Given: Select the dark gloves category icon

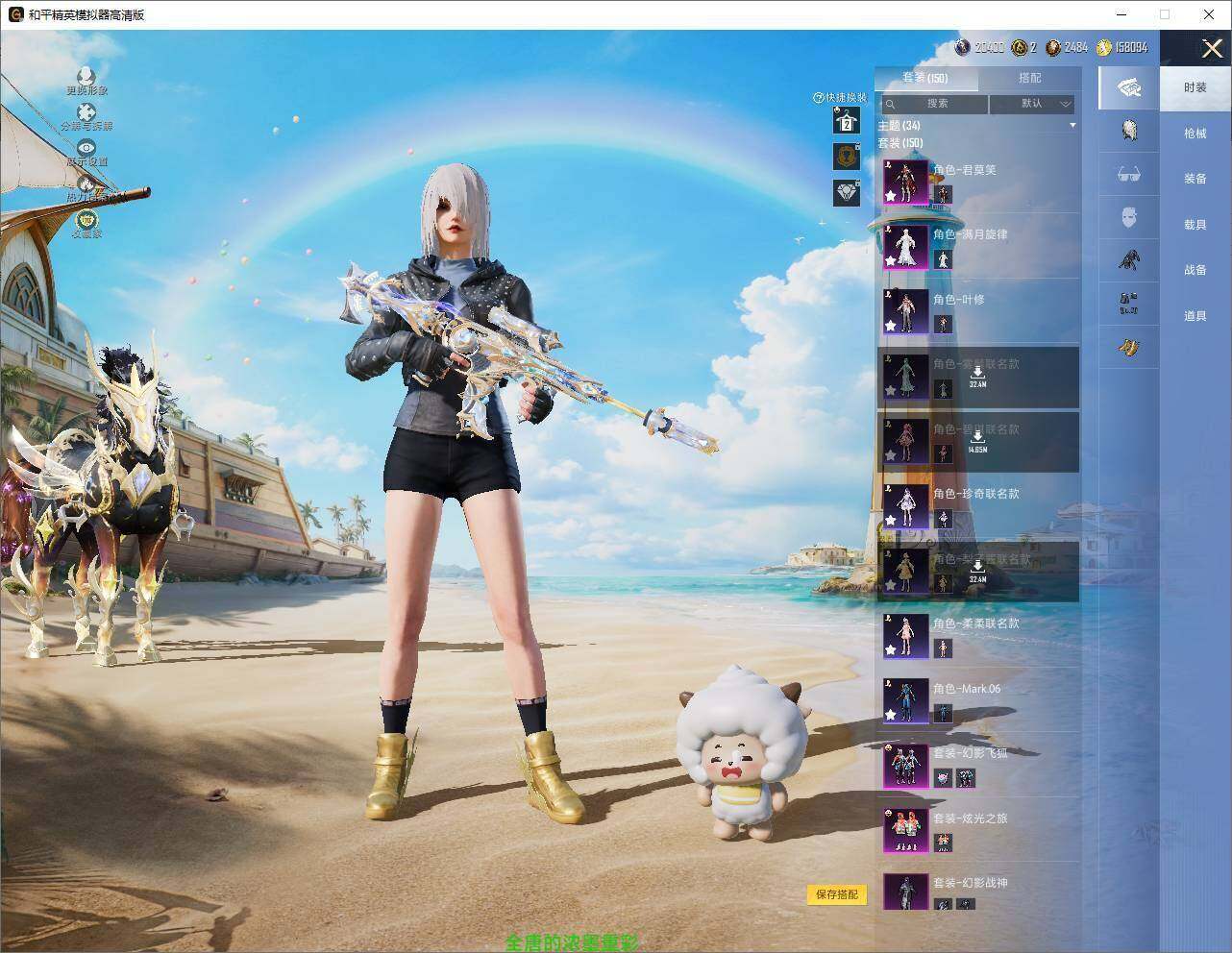Looking at the screenshot, I should [x=1129, y=259].
